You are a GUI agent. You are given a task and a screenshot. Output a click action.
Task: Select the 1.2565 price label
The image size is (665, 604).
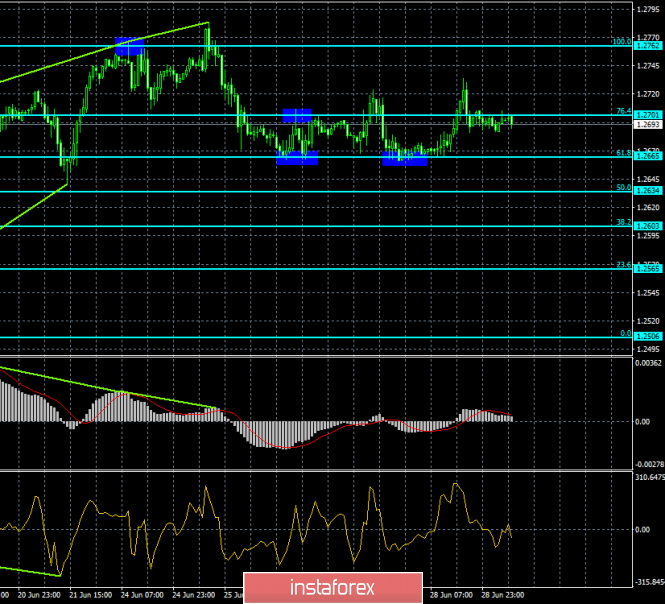coord(647,268)
